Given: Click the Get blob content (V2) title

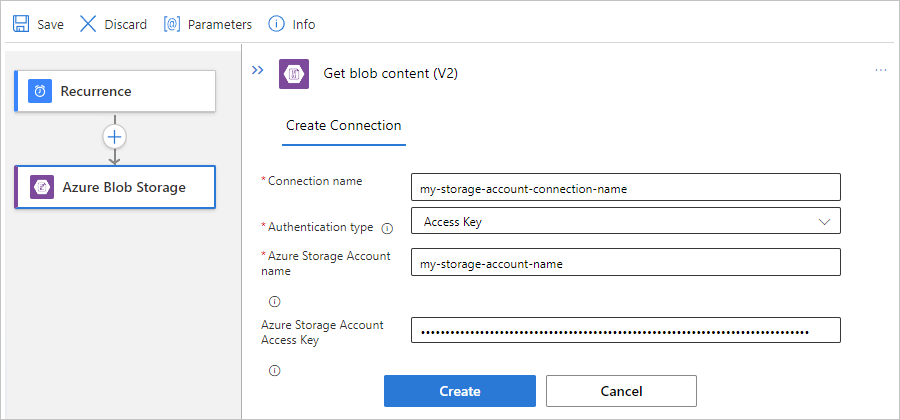Looking at the screenshot, I should tap(391, 73).
